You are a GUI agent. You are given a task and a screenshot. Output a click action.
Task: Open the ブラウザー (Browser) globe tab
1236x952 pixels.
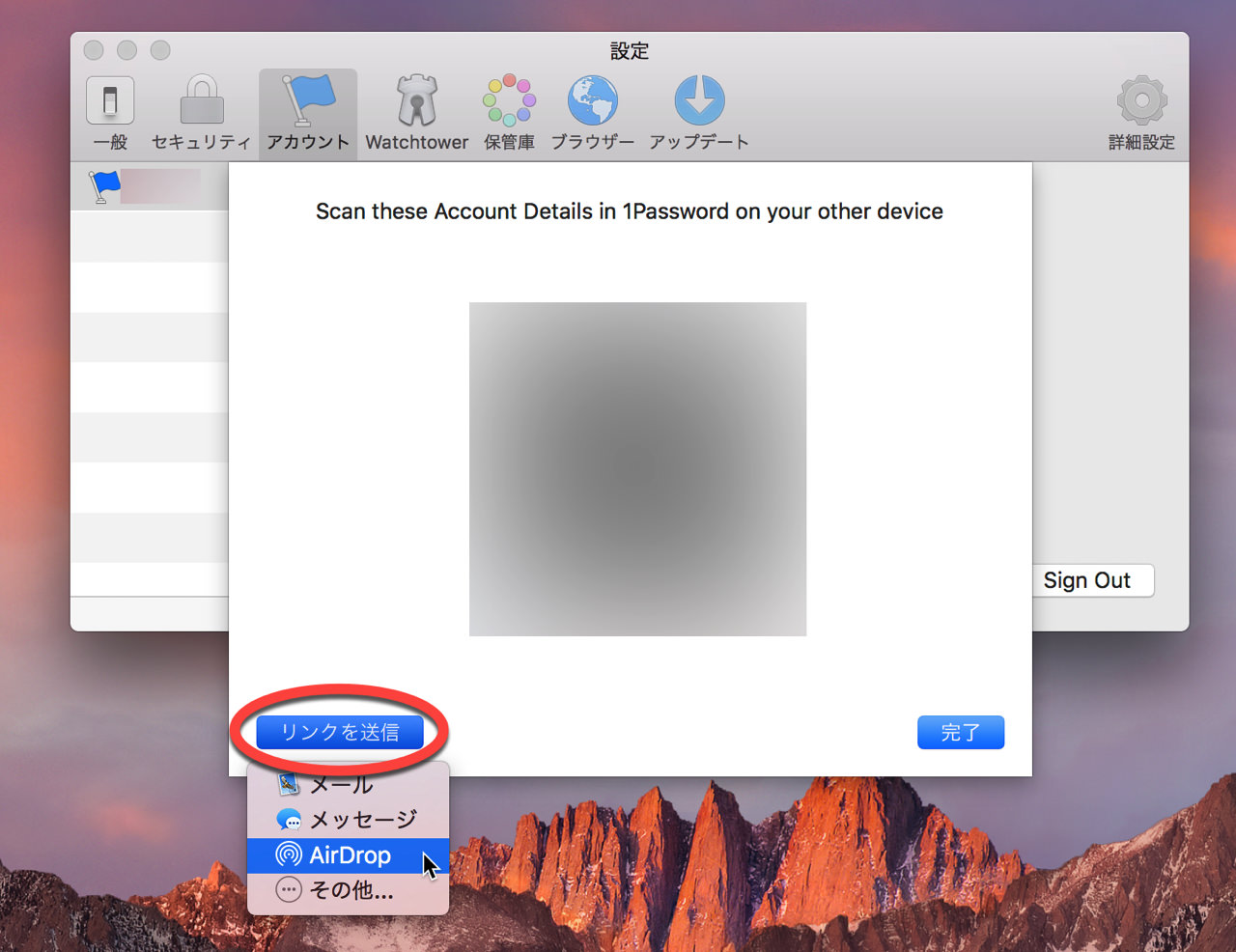tap(592, 114)
